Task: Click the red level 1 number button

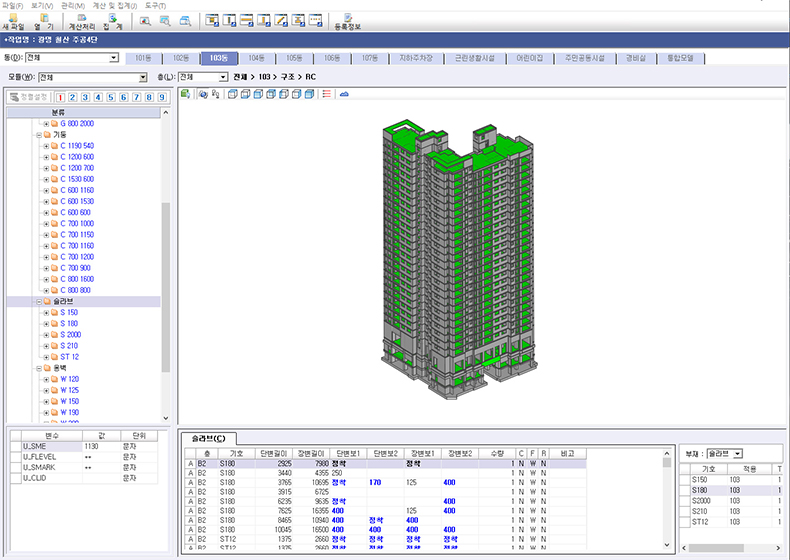Action: pos(60,97)
